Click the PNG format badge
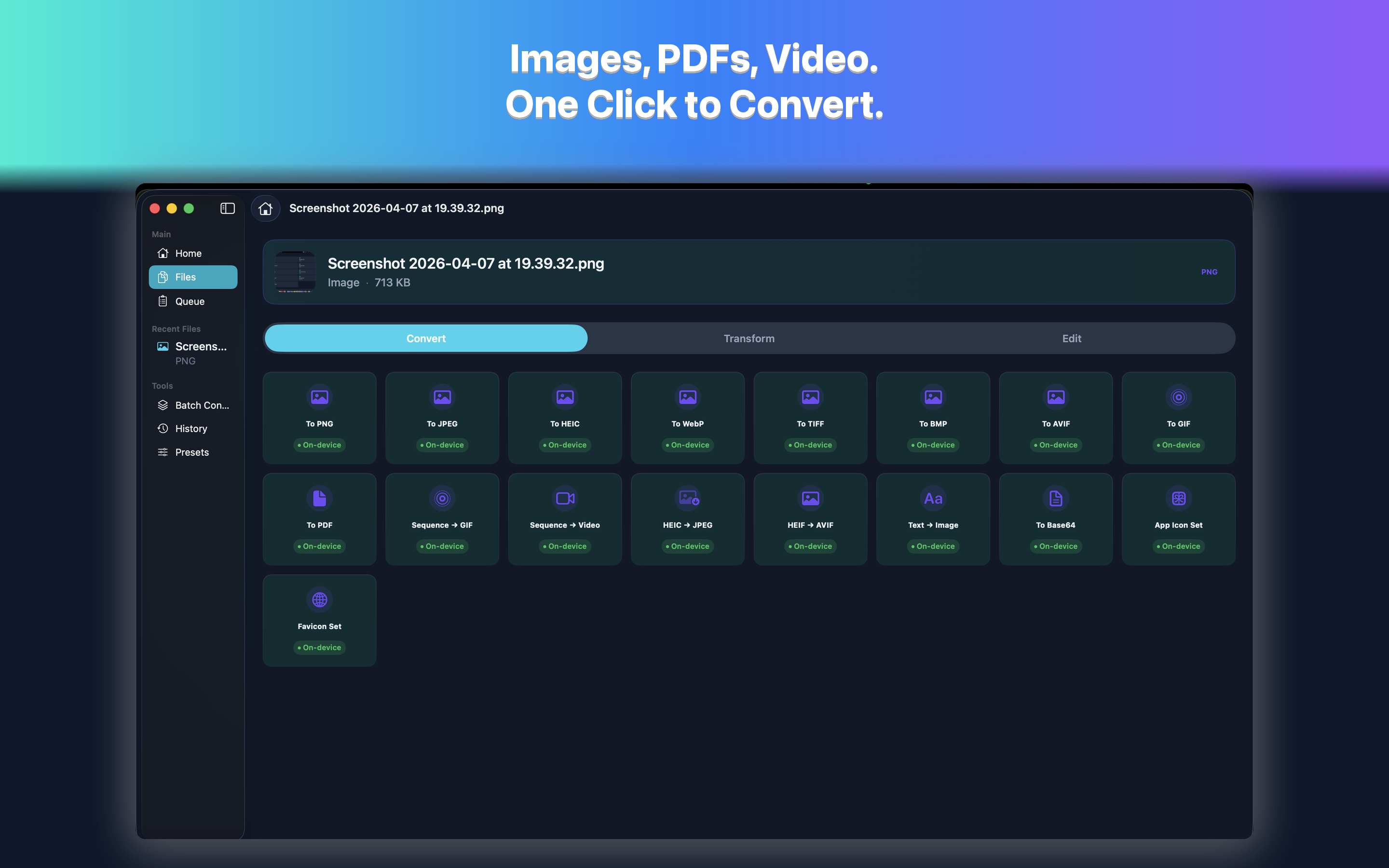 [1209, 272]
